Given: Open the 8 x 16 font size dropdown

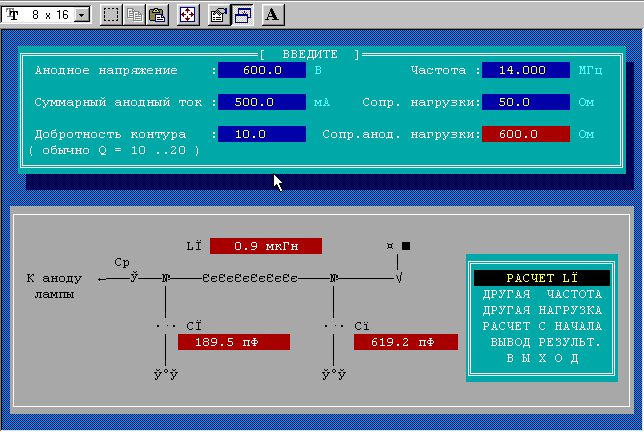Looking at the screenshot, I should point(82,14).
